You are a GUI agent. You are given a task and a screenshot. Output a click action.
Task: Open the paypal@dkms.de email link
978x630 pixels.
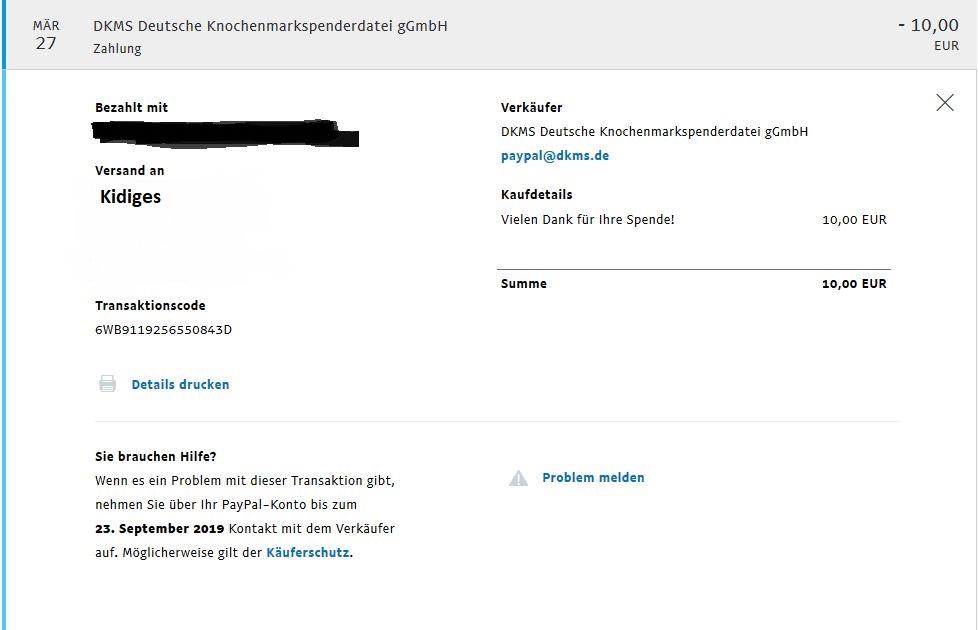pyautogui.click(x=555, y=156)
